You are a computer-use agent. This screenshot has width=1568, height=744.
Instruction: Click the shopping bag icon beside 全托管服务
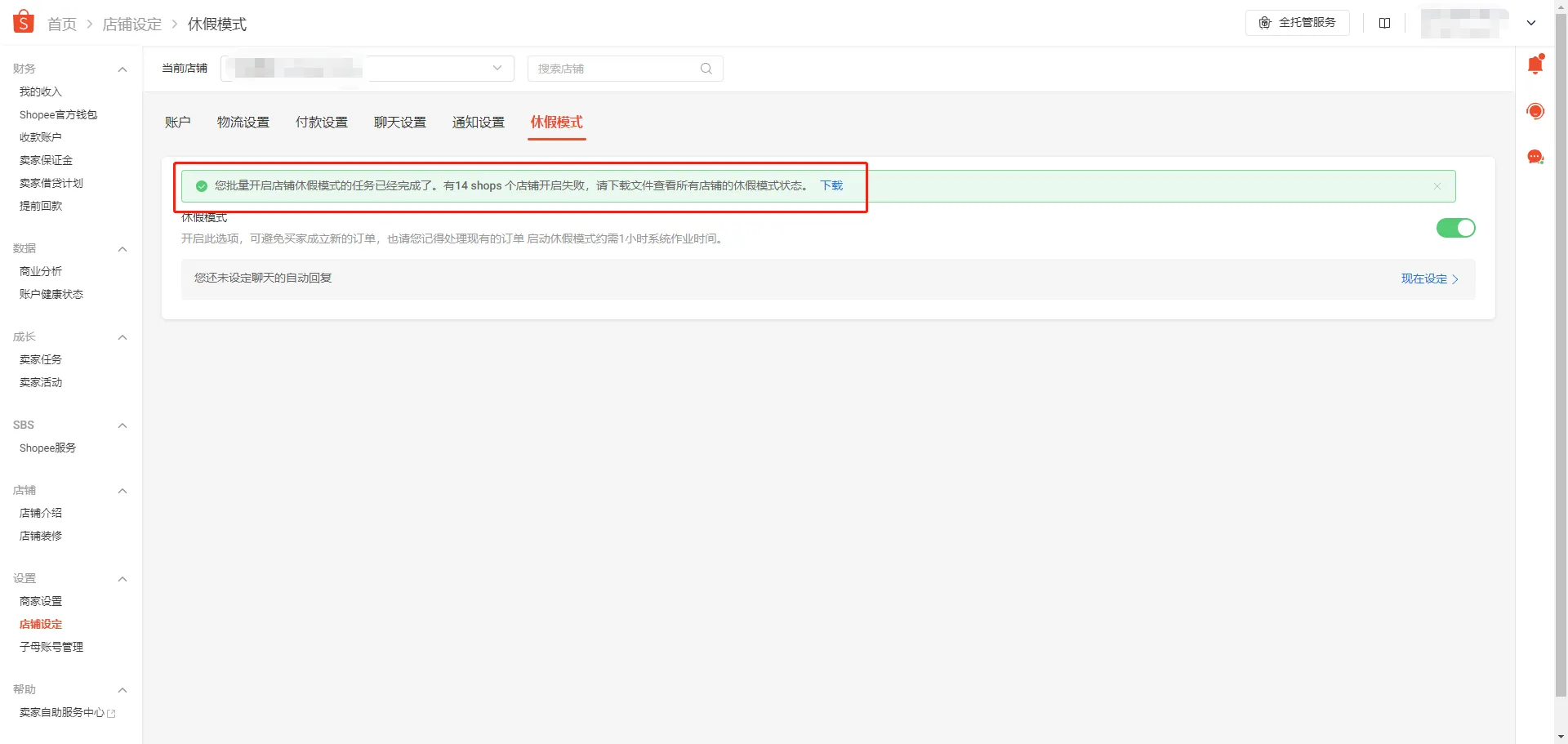[1265, 23]
